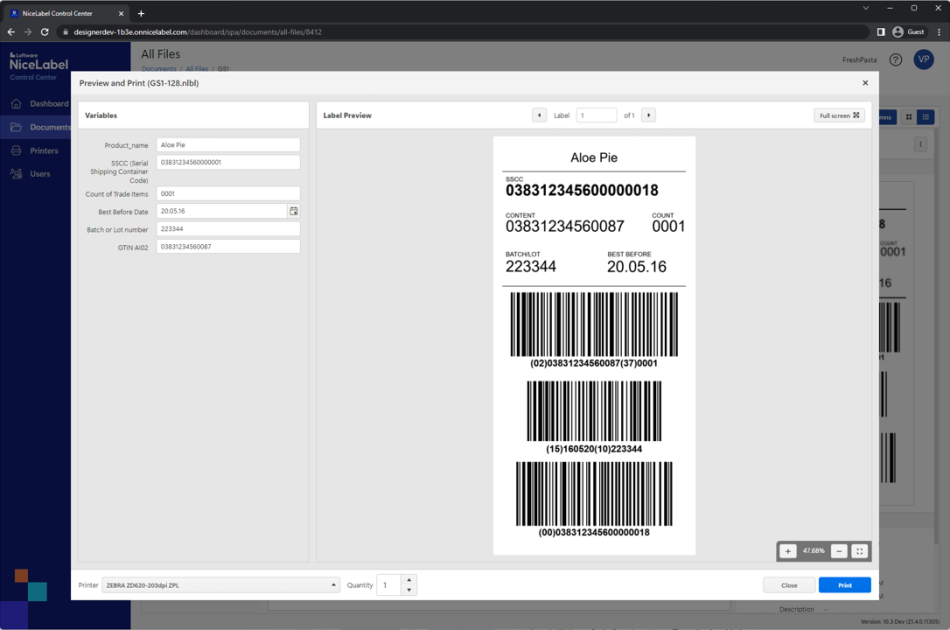Viewport: 950px width, 630px height.
Task: Reload the page with the browser refresh icon
Action: (x=43, y=31)
